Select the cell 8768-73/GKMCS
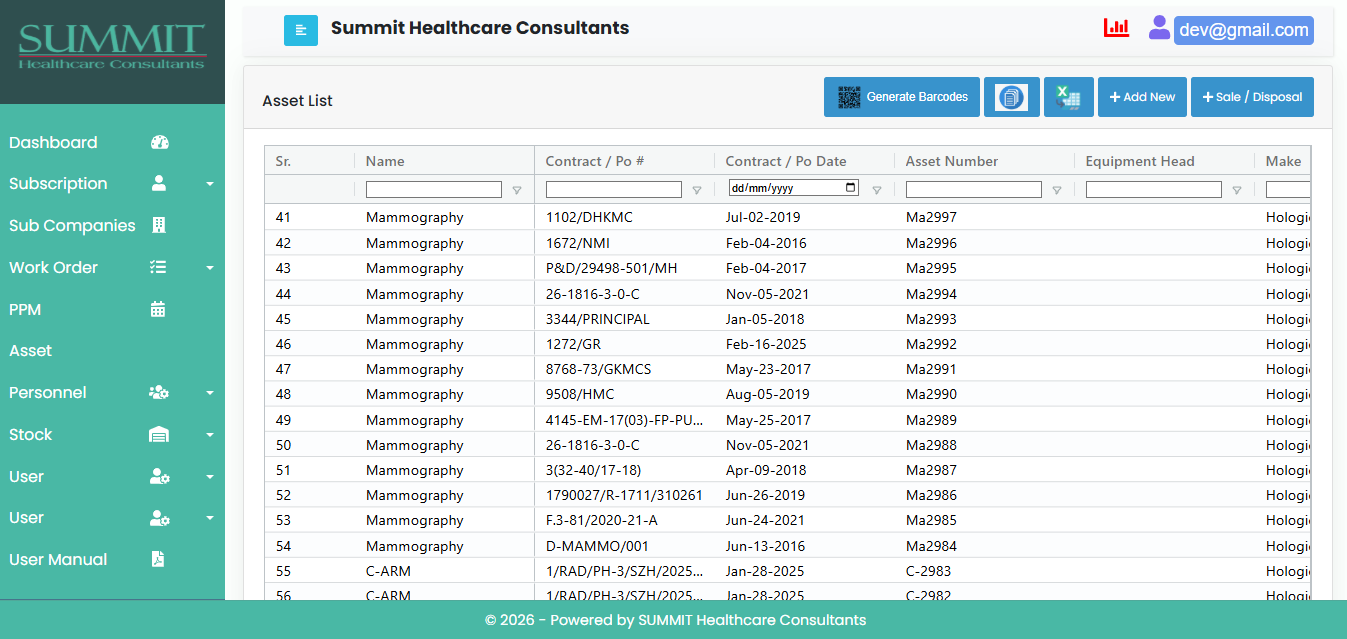 (x=598, y=369)
